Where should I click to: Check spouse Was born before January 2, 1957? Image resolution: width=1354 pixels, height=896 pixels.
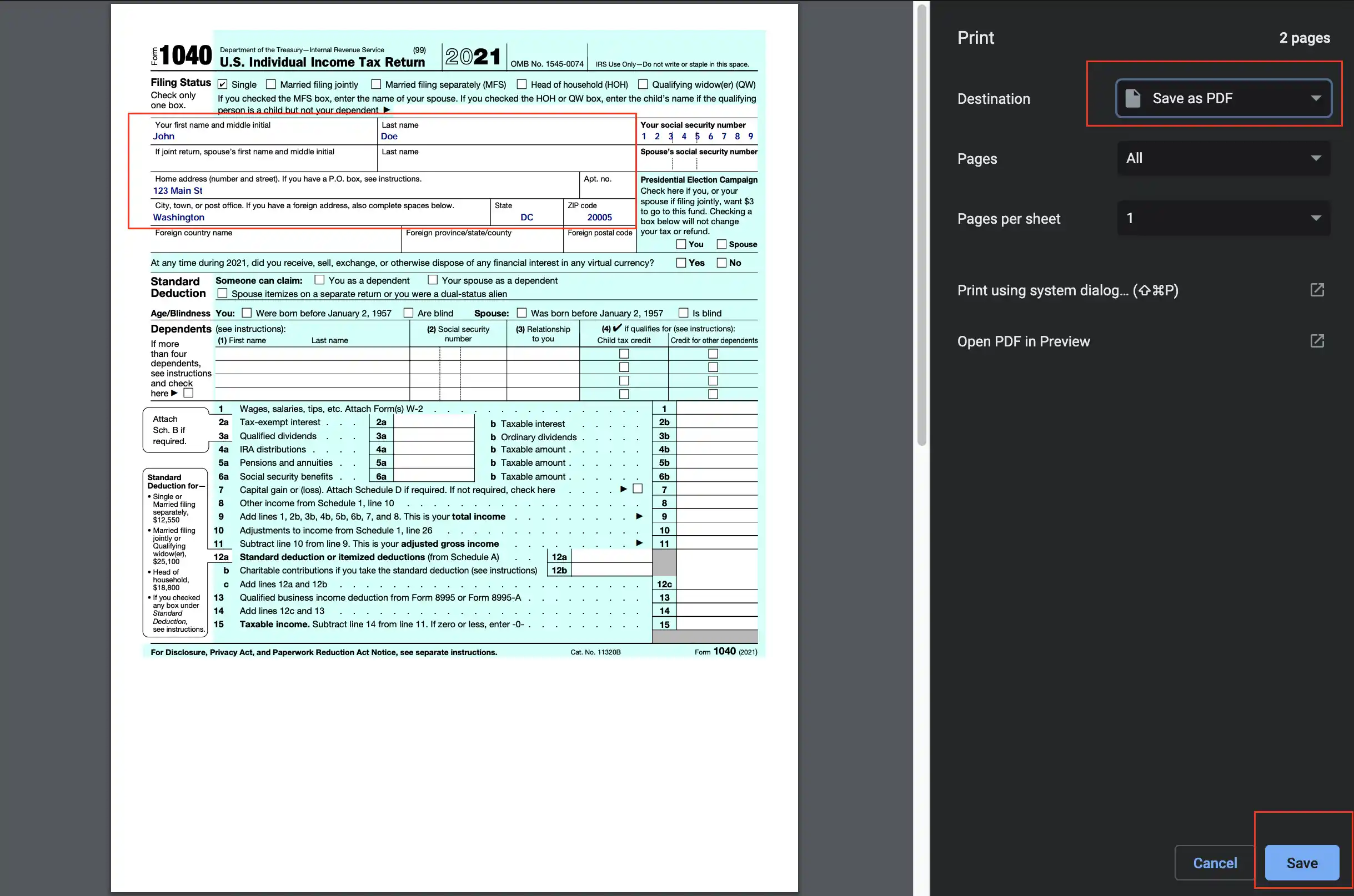(521, 313)
